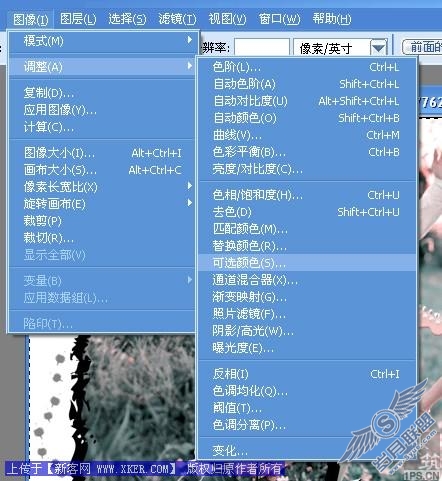This screenshot has width=442, height=481.
Task: Open the 图像(I) menu
Action: 31,19
